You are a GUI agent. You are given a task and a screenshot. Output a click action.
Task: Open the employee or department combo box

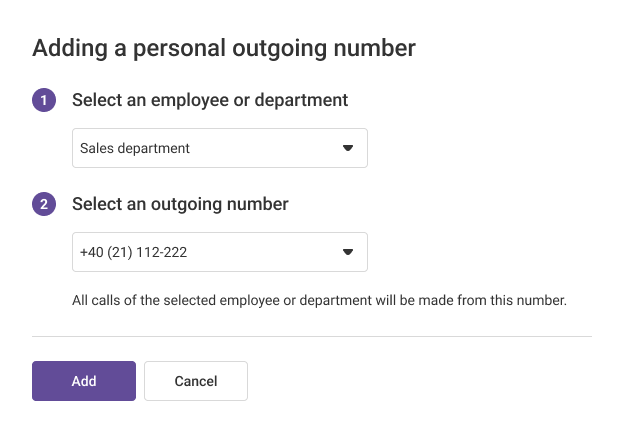click(220, 148)
